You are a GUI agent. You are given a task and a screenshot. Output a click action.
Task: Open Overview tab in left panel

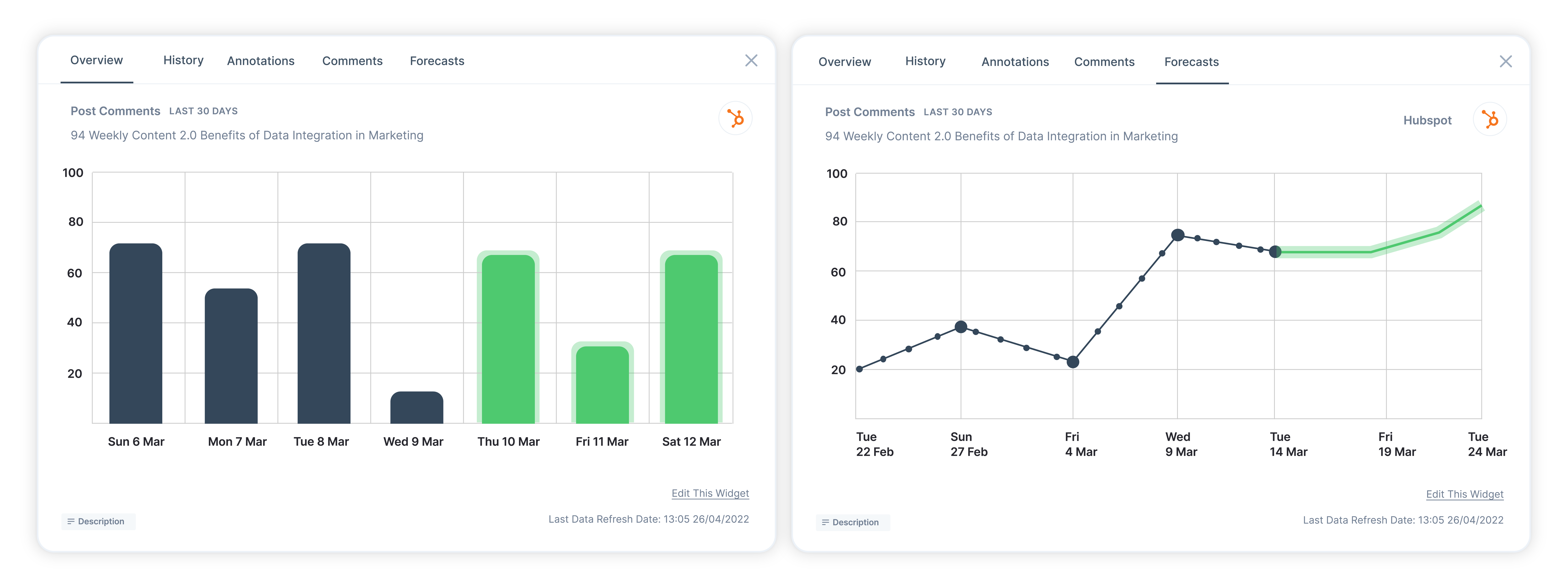tap(96, 60)
